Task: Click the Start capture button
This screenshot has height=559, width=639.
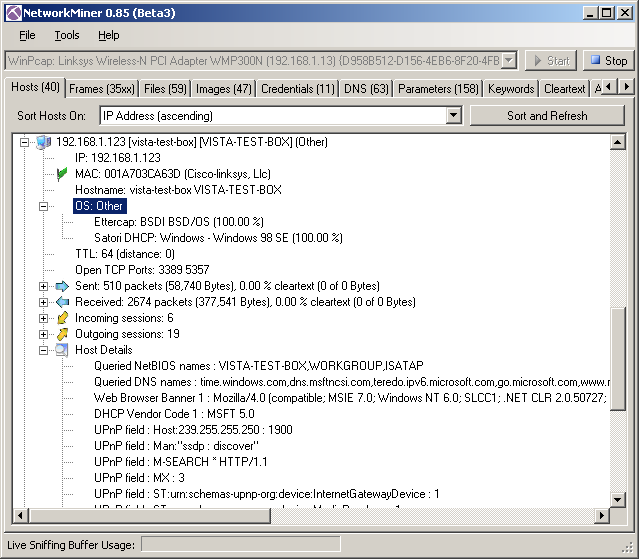Action: [551, 61]
